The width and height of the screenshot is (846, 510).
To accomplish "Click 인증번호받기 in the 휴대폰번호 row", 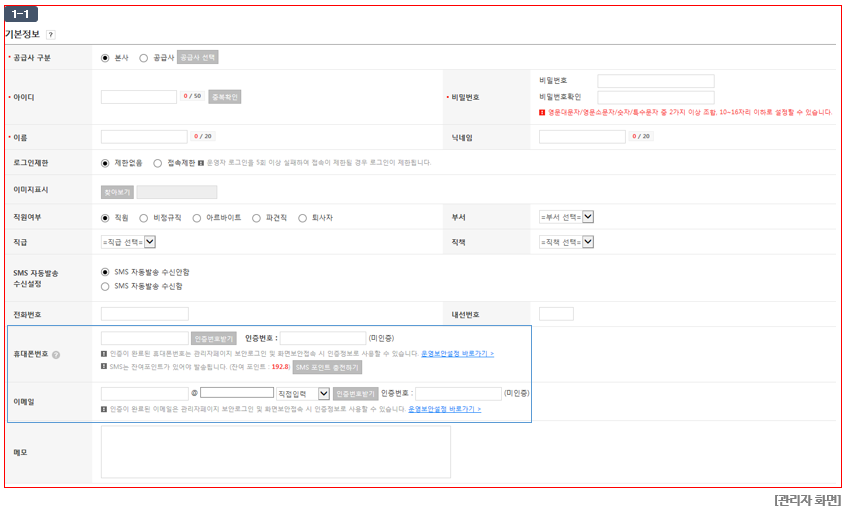I will point(214,338).
